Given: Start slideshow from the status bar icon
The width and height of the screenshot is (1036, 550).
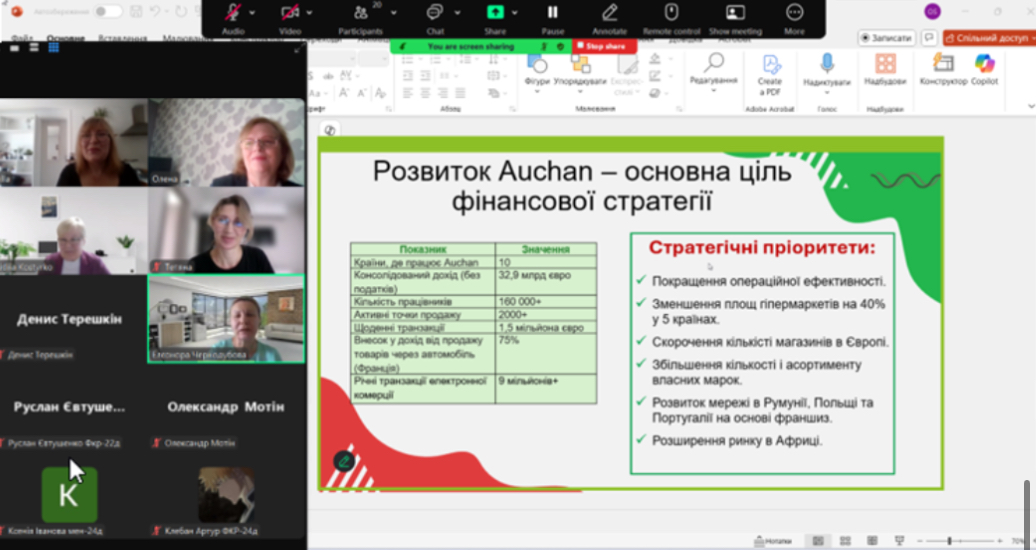Looking at the screenshot, I should (899, 541).
